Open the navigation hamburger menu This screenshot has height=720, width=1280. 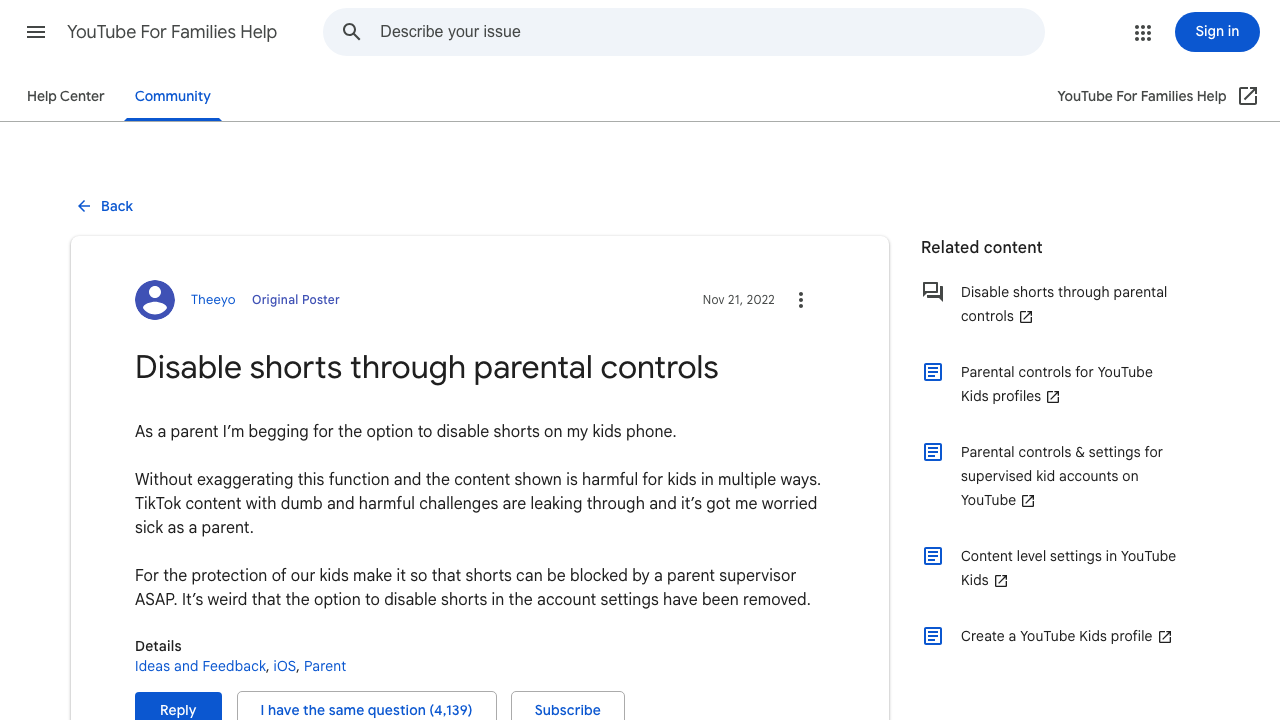pos(36,32)
